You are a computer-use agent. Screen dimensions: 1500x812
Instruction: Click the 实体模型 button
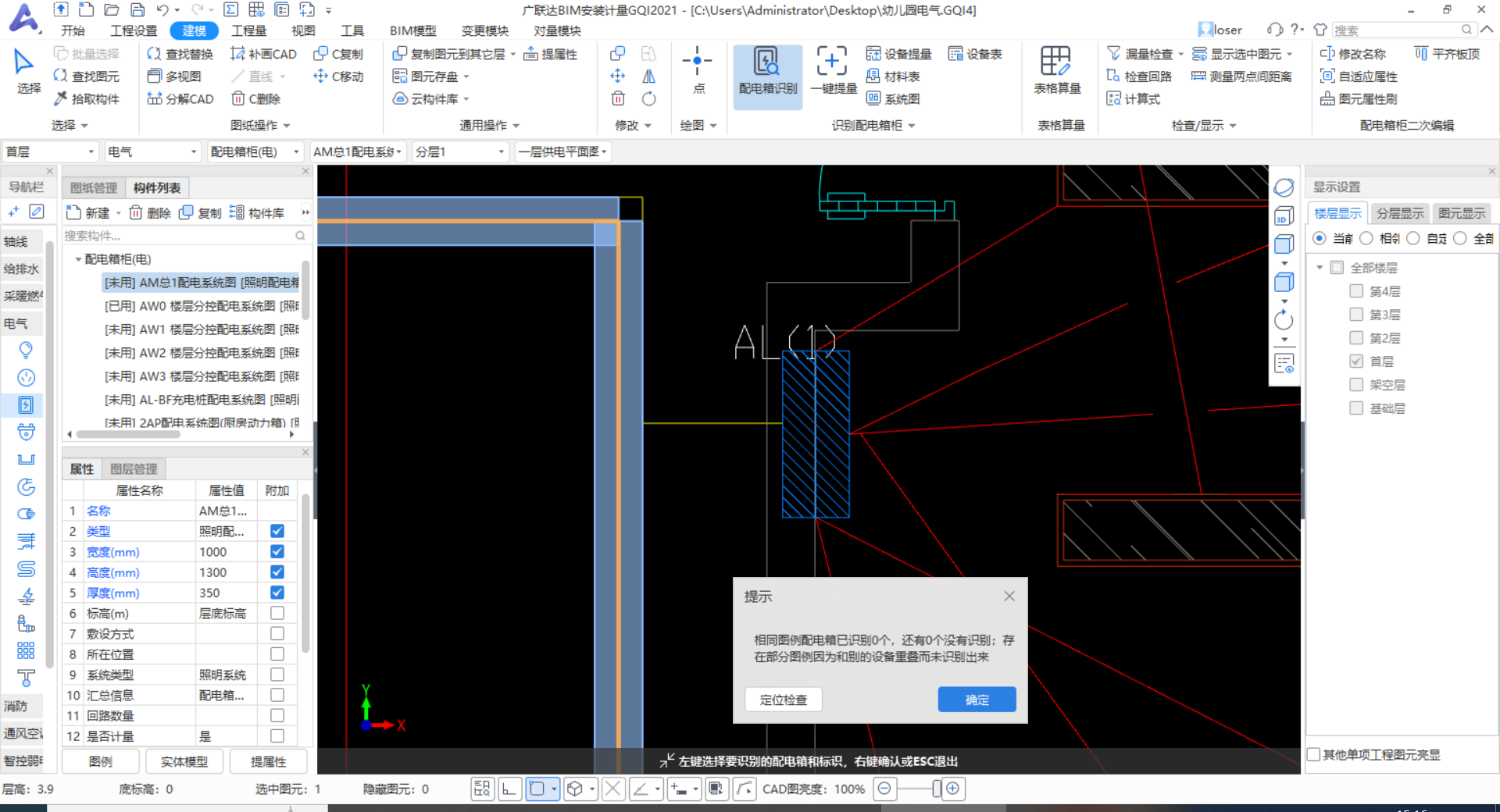click(184, 761)
